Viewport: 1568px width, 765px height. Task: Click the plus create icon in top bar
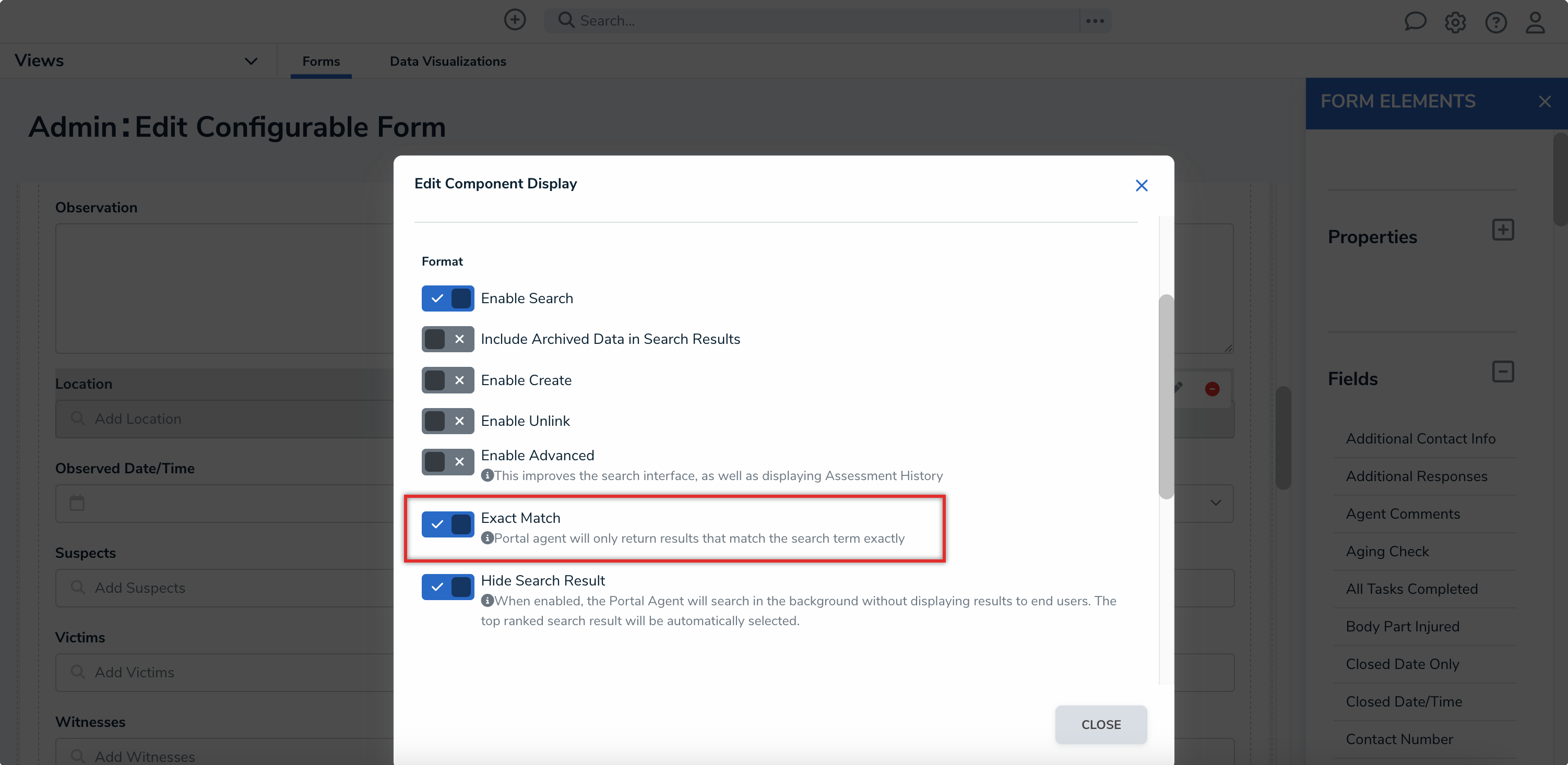tap(514, 20)
